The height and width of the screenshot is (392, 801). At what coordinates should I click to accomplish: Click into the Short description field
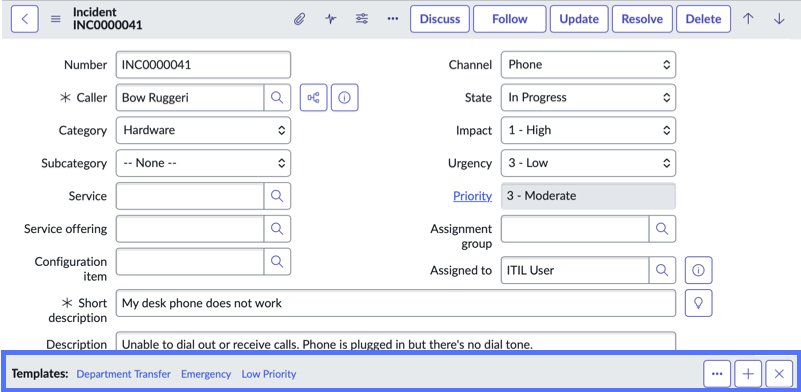coord(396,303)
